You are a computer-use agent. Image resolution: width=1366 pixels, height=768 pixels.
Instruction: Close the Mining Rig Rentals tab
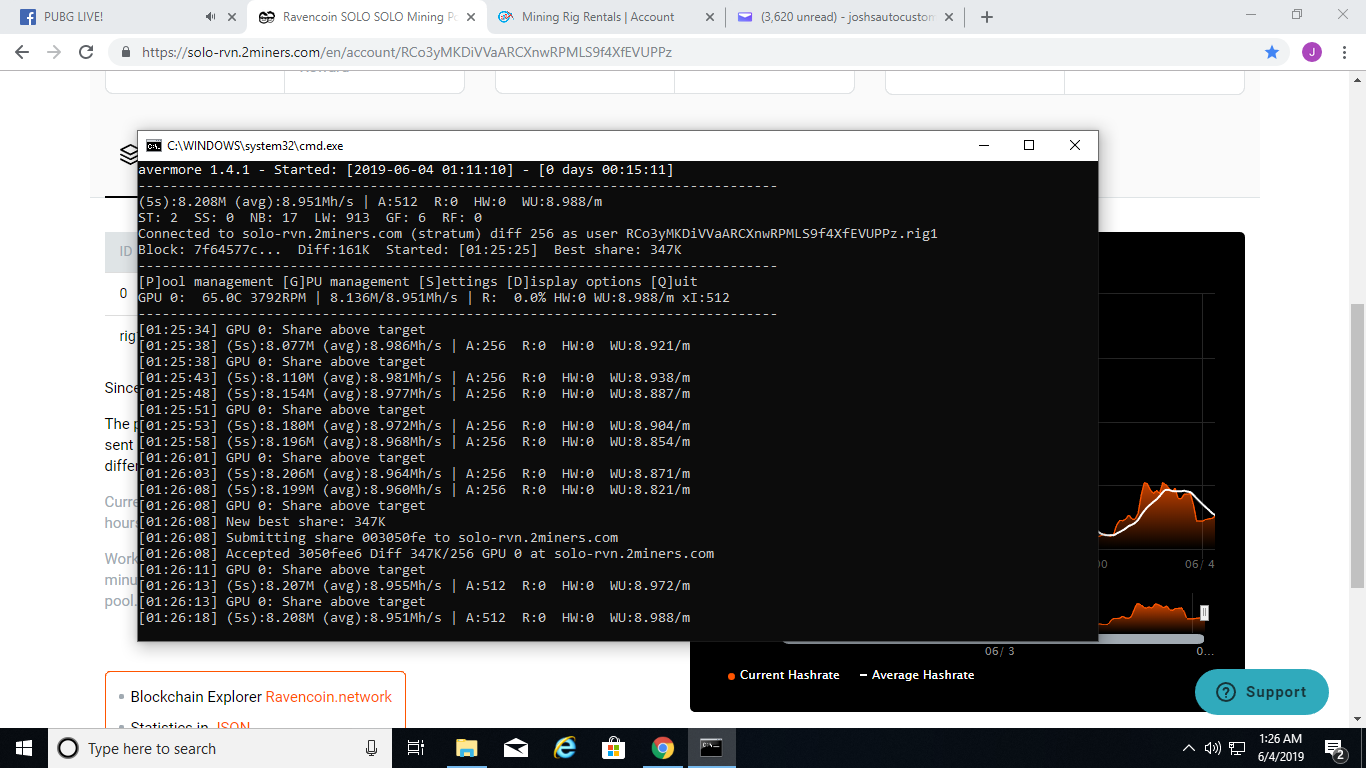(x=710, y=17)
